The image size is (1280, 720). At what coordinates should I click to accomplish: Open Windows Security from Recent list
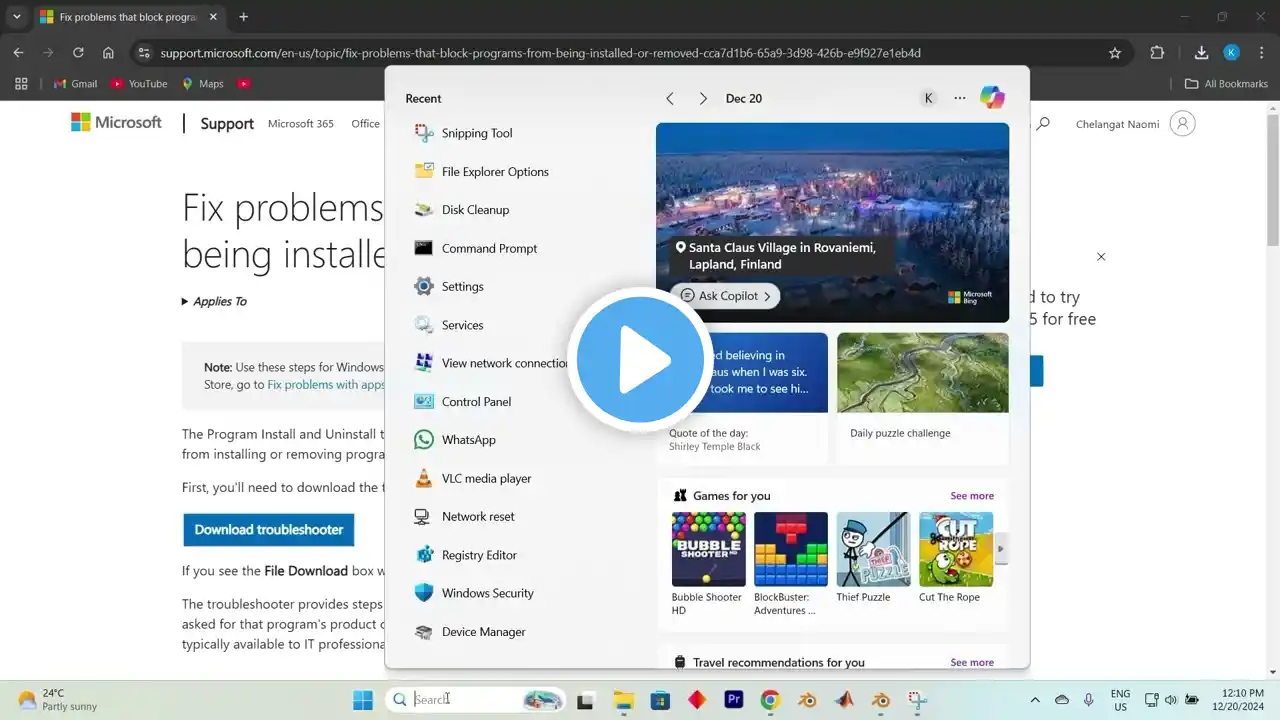coord(473,593)
